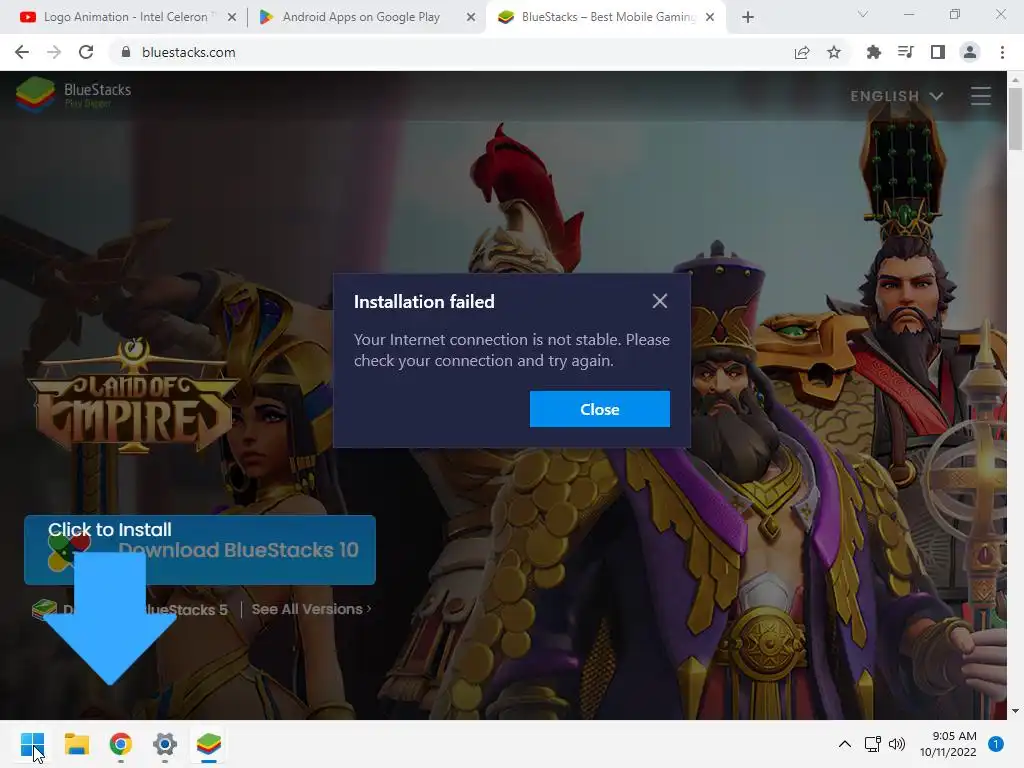This screenshot has height=768, width=1024.
Task: Open the Chrome profile avatar menu
Action: pos(970,52)
